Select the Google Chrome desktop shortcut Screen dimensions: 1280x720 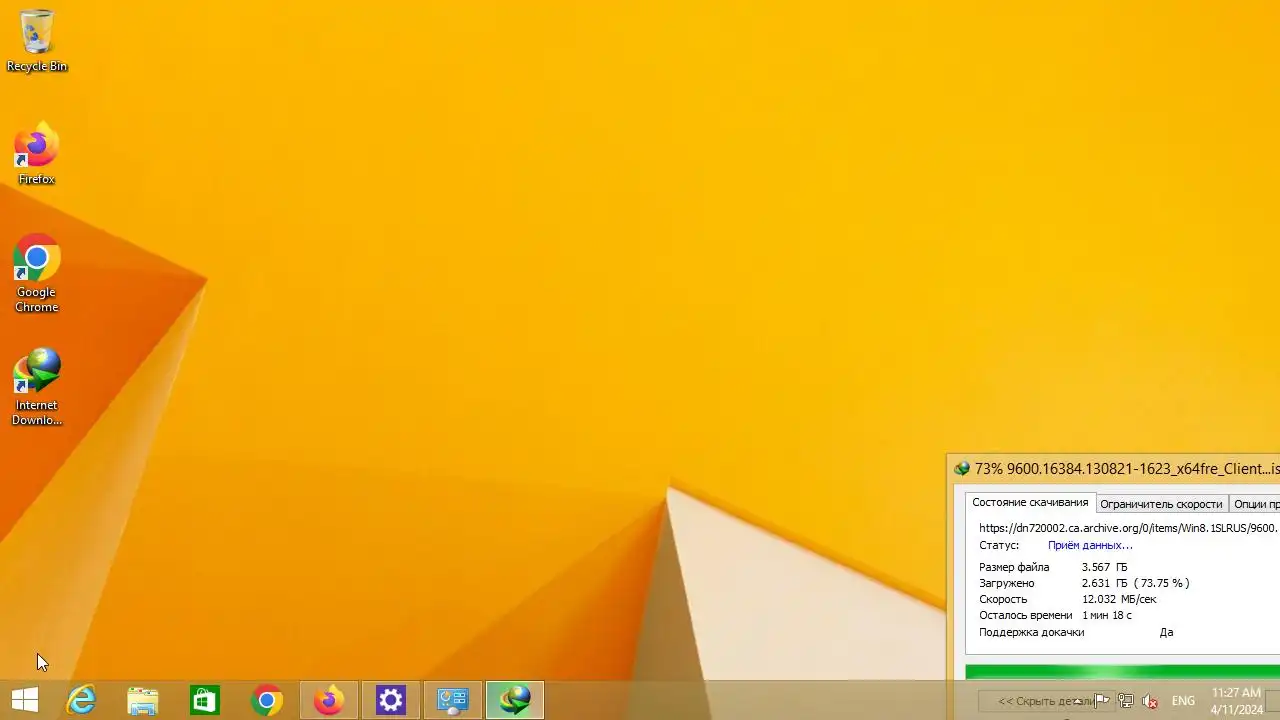[37, 274]
